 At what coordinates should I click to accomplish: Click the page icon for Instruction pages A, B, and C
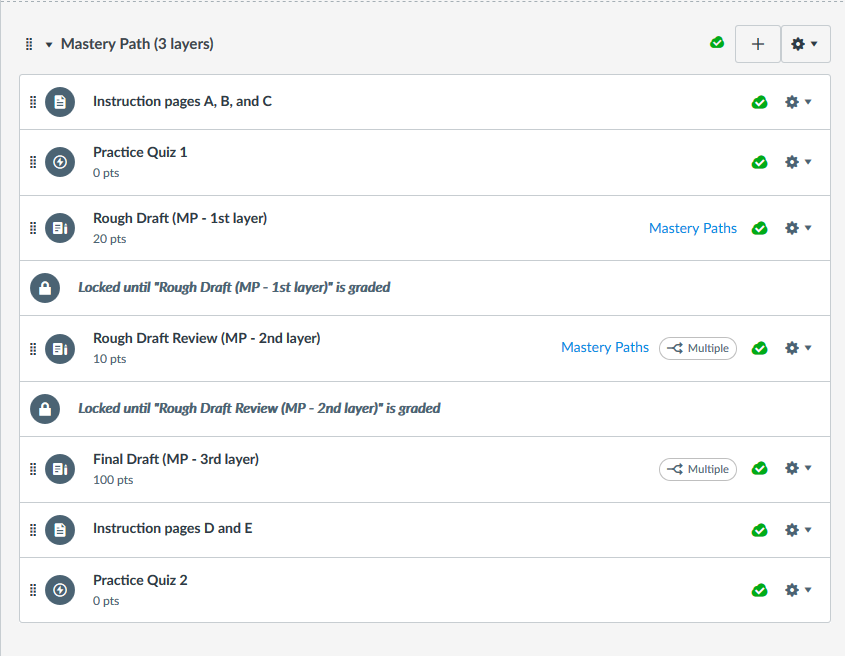point(60,102)
